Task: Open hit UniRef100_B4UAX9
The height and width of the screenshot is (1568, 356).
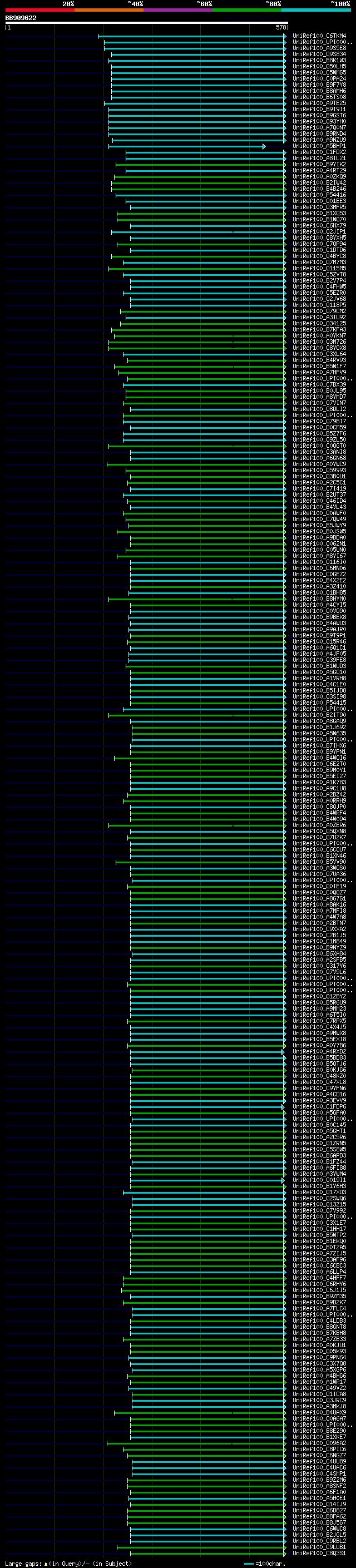Action: point(319,1412)
